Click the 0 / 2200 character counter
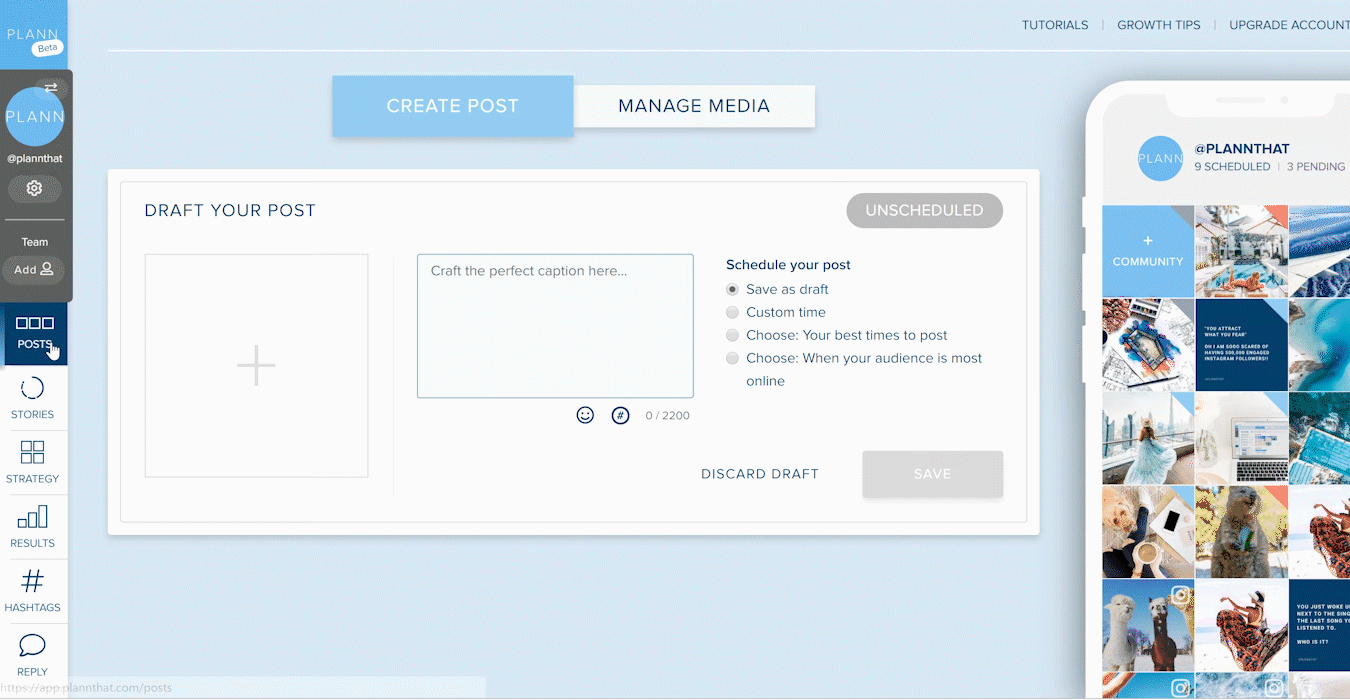The height and width of the screenshot is (700, 1350). (x=667, y=416)
